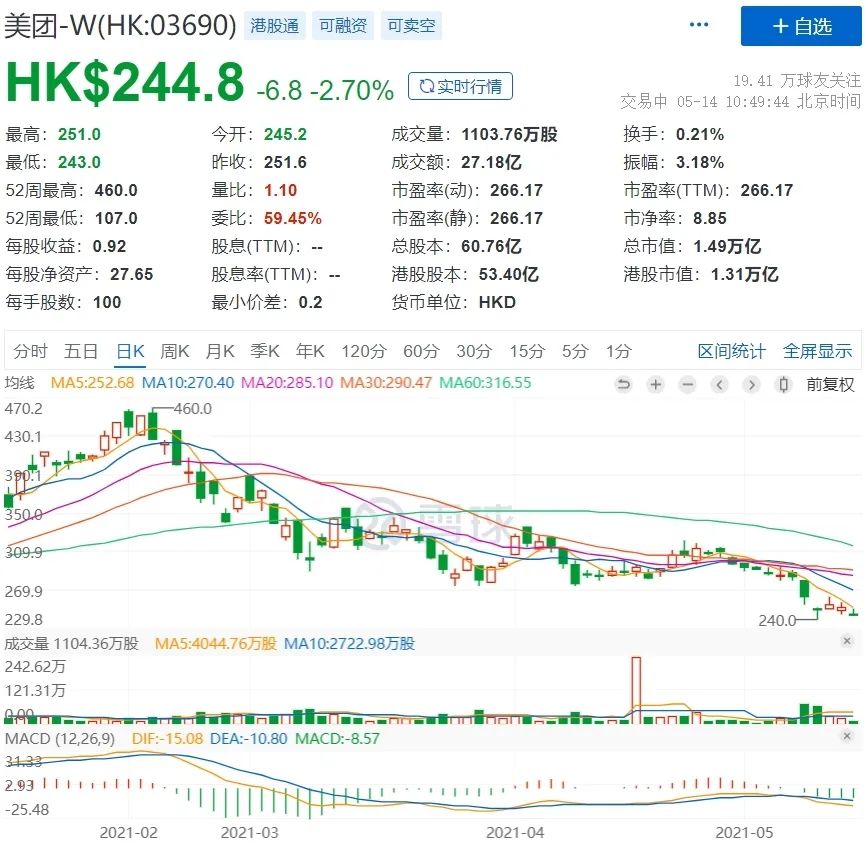Screen dimensions: 865x848
Task: Click the 实时行情 refresh button
Action: (x=461, y=86)
